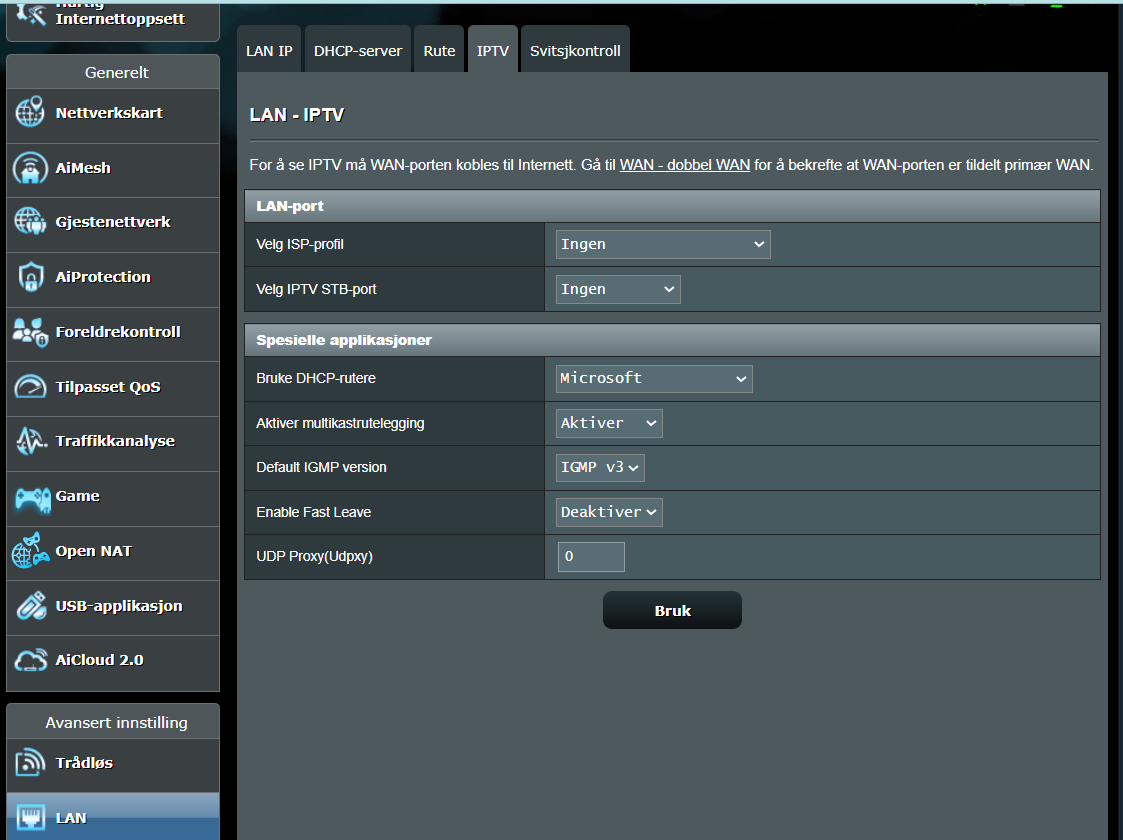Image resolution: width=1123 pixels, height=840 pixels.
Task: Click the Spesielle applikasjoner section header
Action: point(672,340)
